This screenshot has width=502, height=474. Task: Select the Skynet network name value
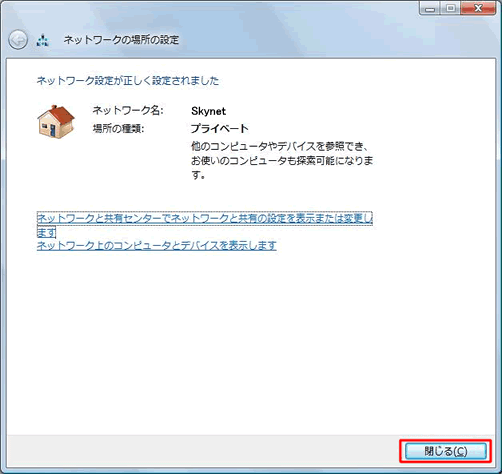(208, 111)
